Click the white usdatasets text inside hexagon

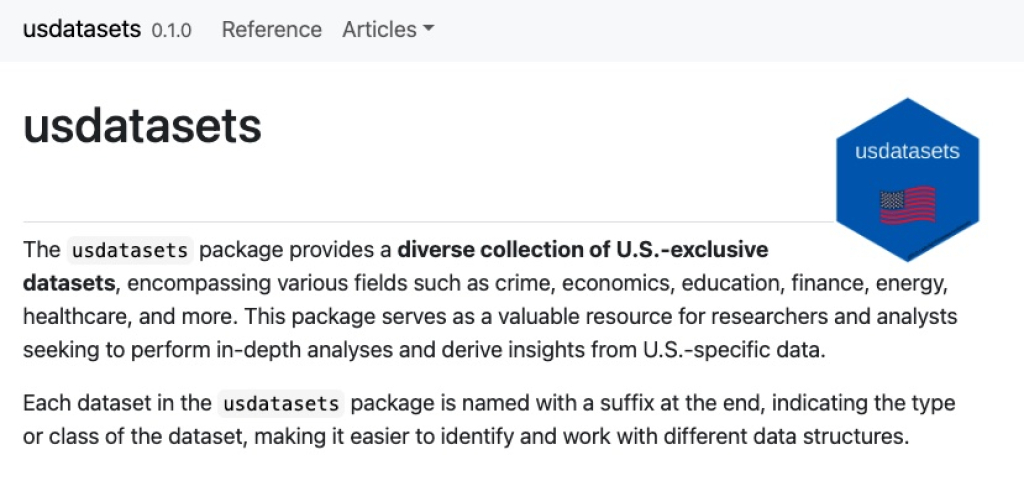(907, 151)
